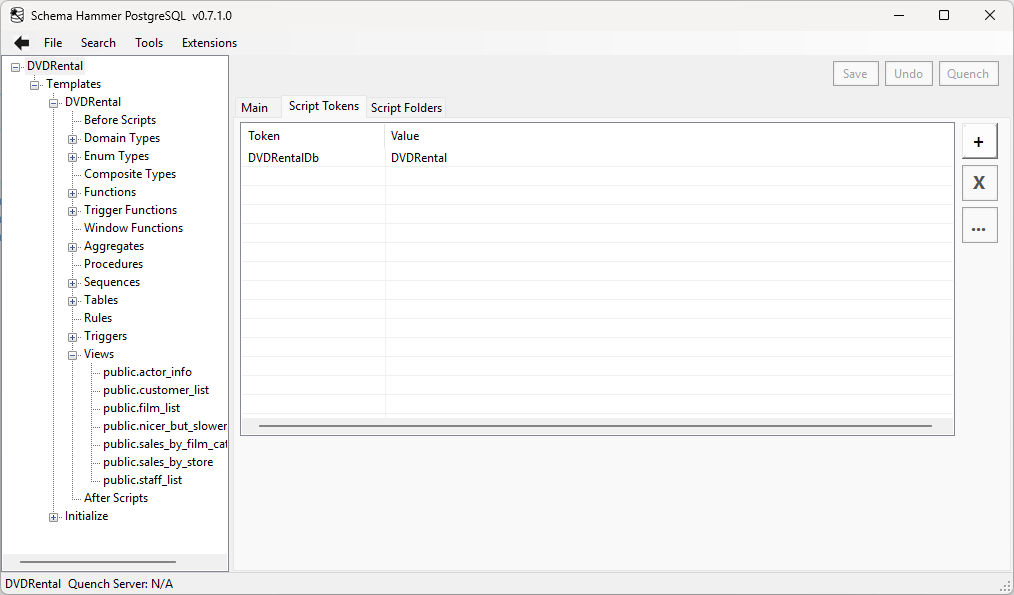This screenshot has width=1014, height=595.
Task: Click the back navigation arrow icon
Action: (x=20, y=42)
